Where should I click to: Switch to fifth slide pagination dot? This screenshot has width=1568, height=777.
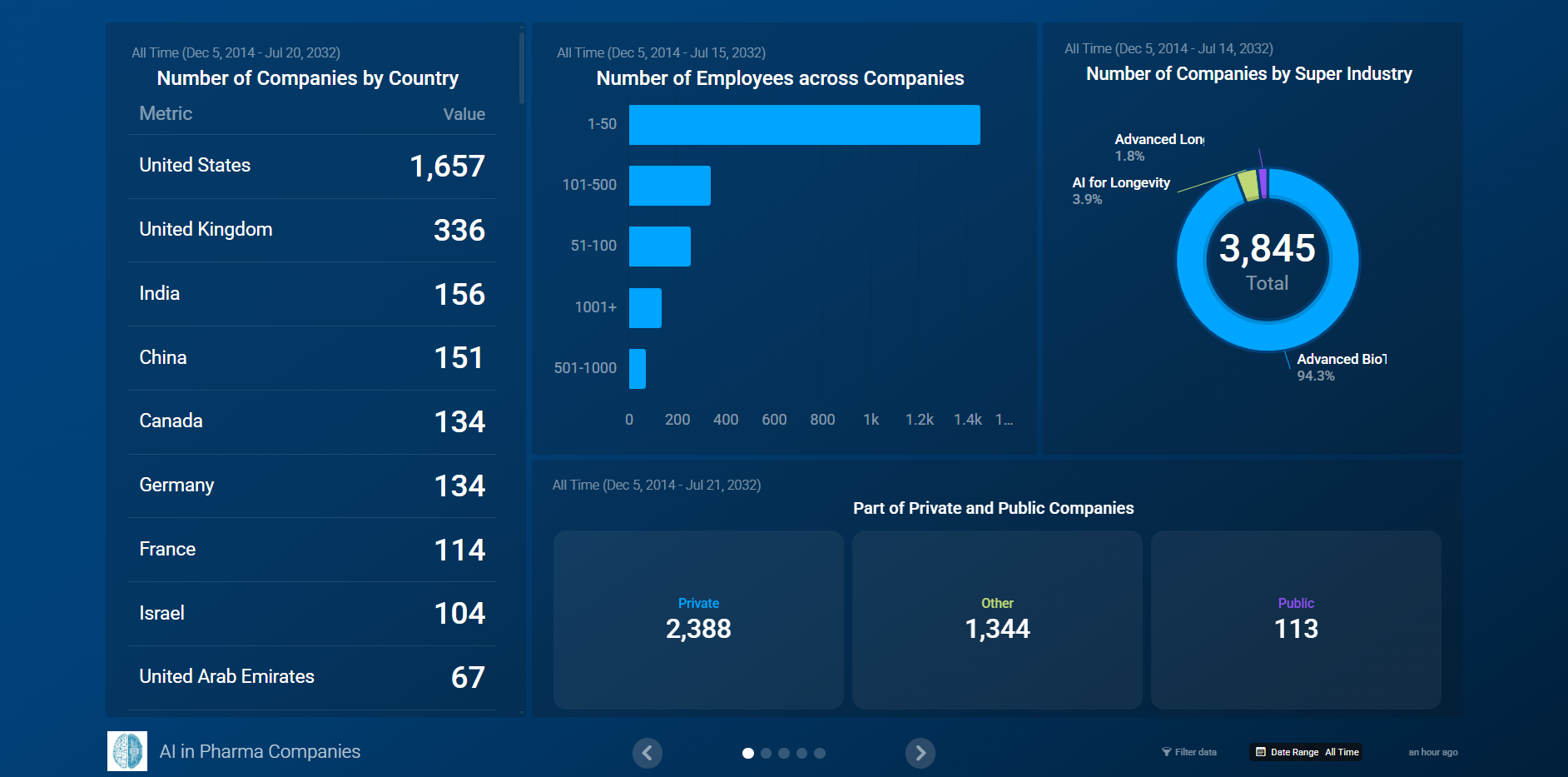[x=820, y=753]
